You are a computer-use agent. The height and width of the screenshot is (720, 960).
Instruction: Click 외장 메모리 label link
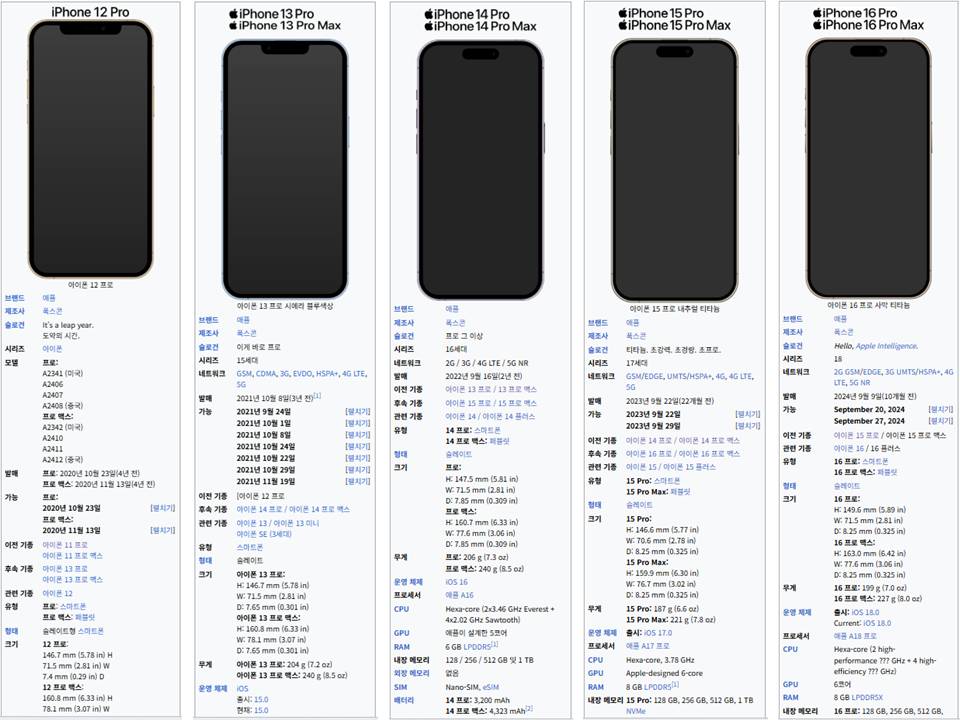pyautogui.click(x=411, y=673)
